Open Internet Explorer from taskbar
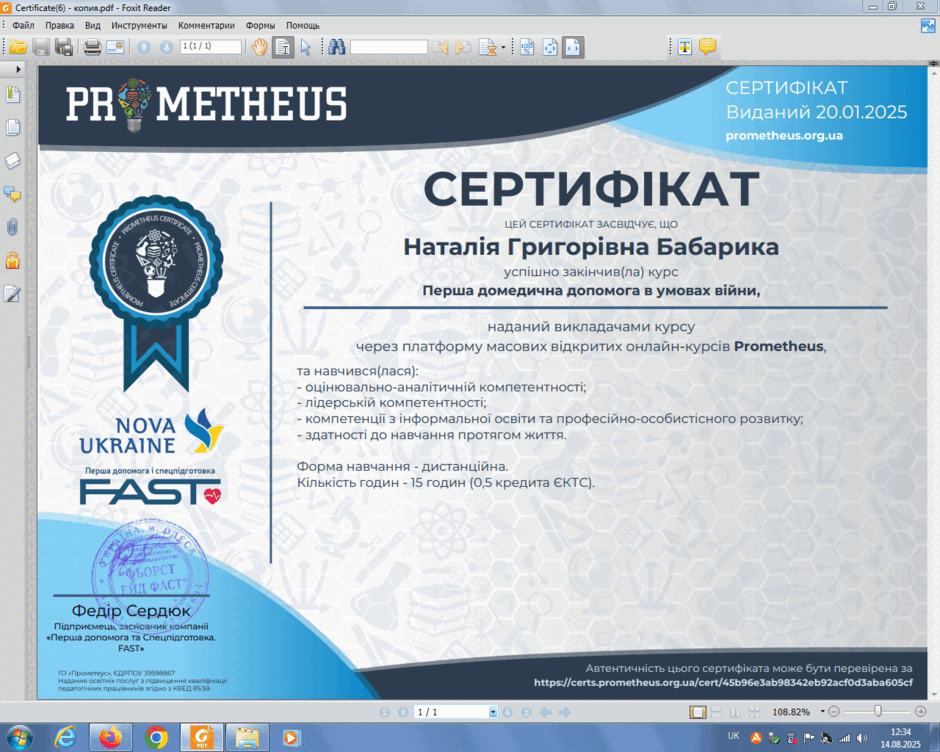This screenshot has height=752, width=940. click(x=65, y=737)
